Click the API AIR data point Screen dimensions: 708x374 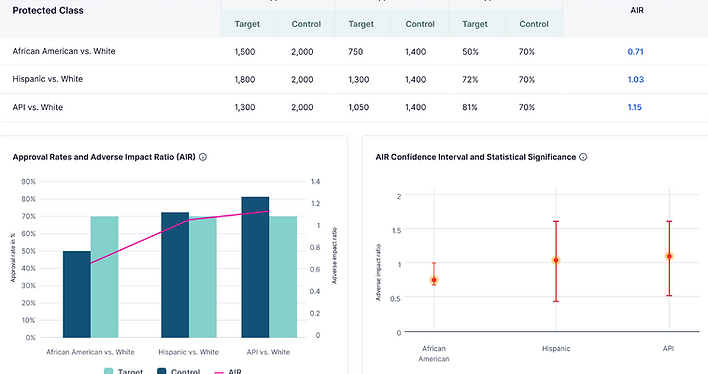(669, 256)
